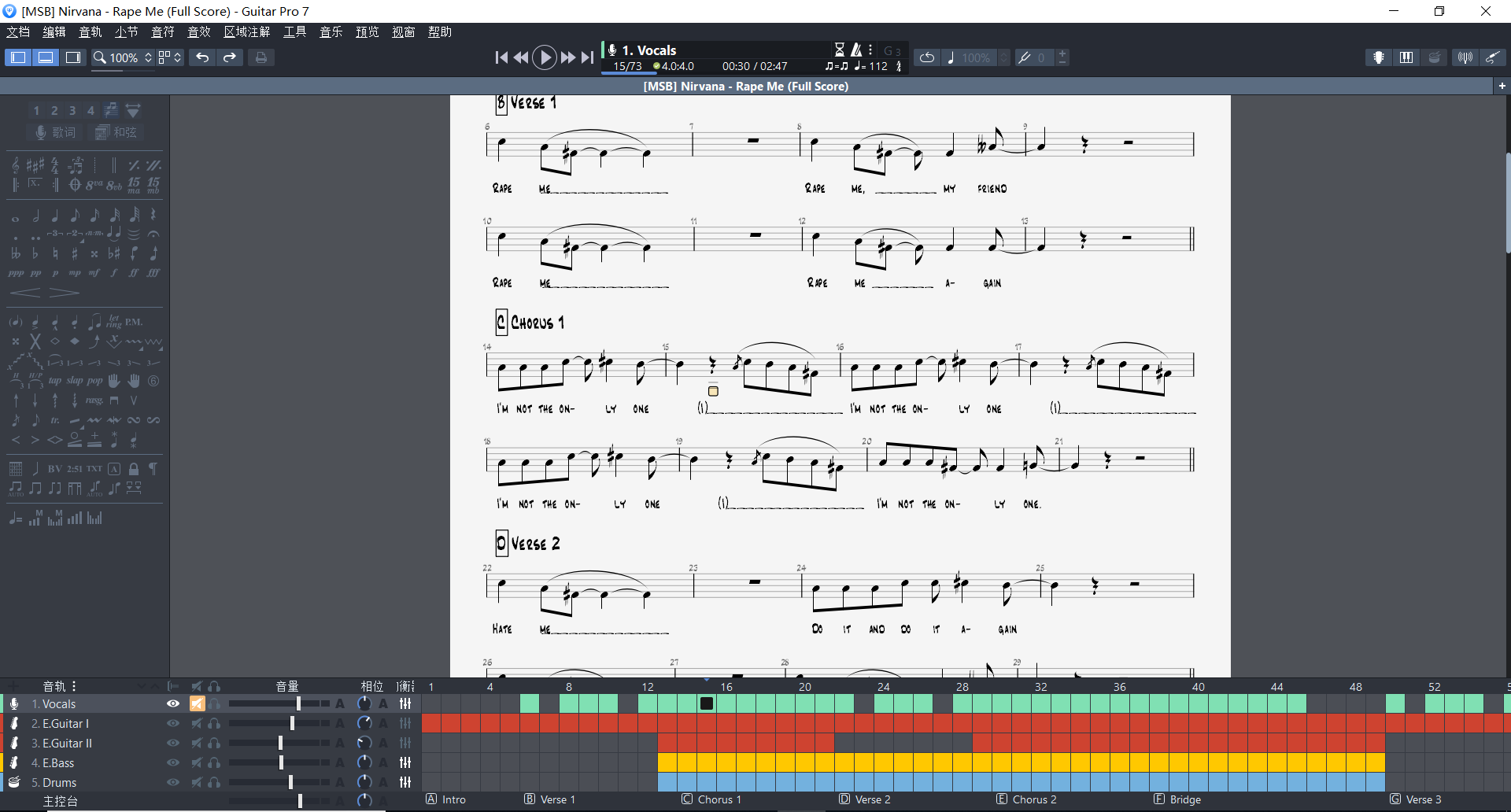Open the 工具 menu
The width and height of the screenshot is (1511, 812).
[294, 31]
